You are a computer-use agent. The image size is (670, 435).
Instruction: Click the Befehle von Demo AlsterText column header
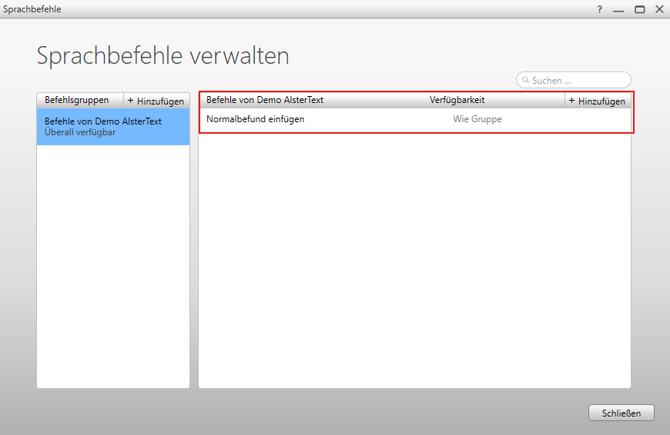click(x=265, y=100)
